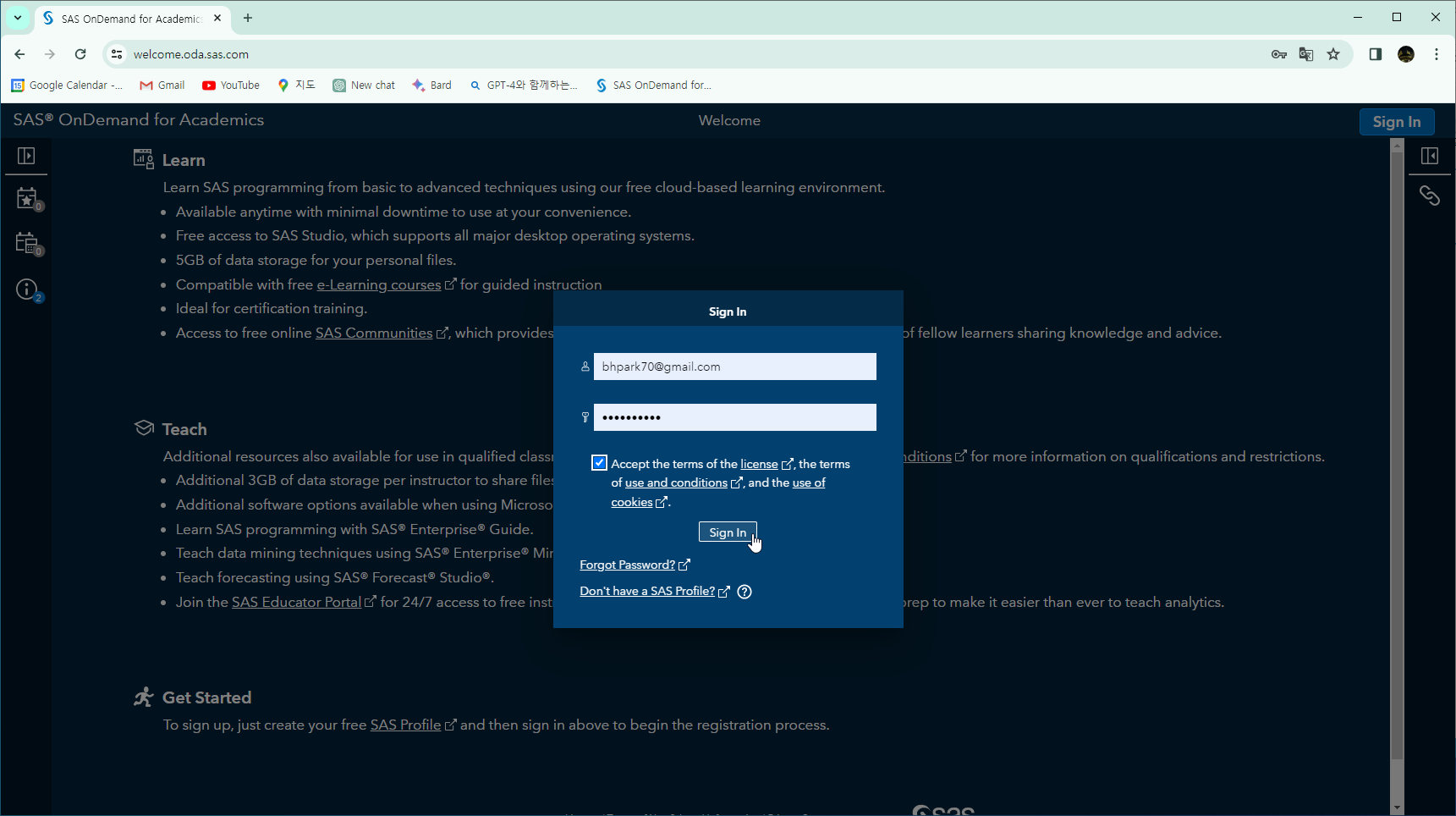Open the use and conditions link
1456x816 pixels.
676,482
